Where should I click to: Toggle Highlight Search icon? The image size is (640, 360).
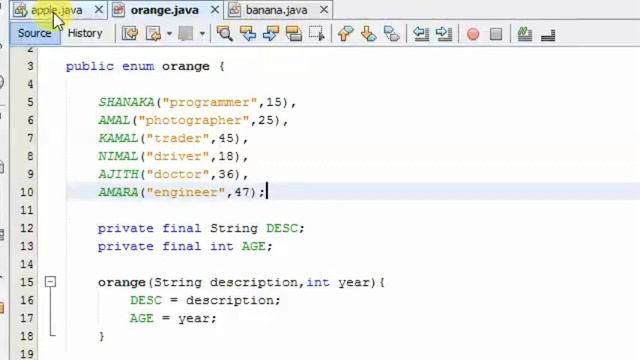pyautogui.click(x=294, y=34)
